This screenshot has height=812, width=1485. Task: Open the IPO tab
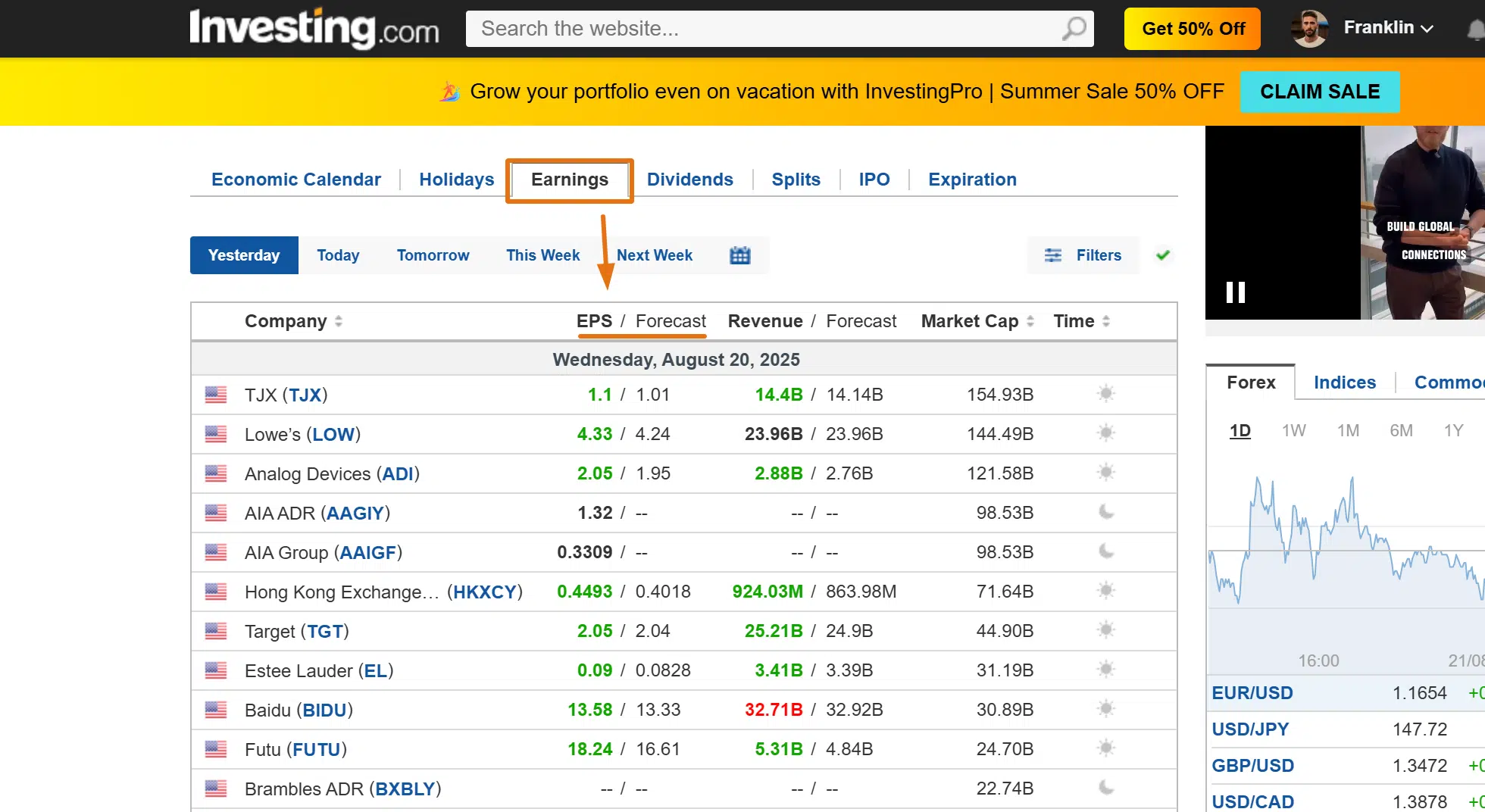click(x=874, y=180)
